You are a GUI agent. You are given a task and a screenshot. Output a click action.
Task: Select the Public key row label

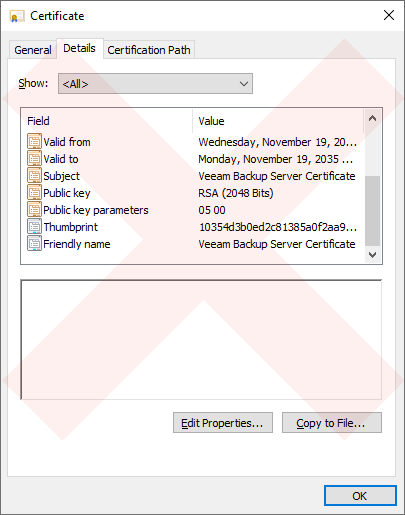67,193
